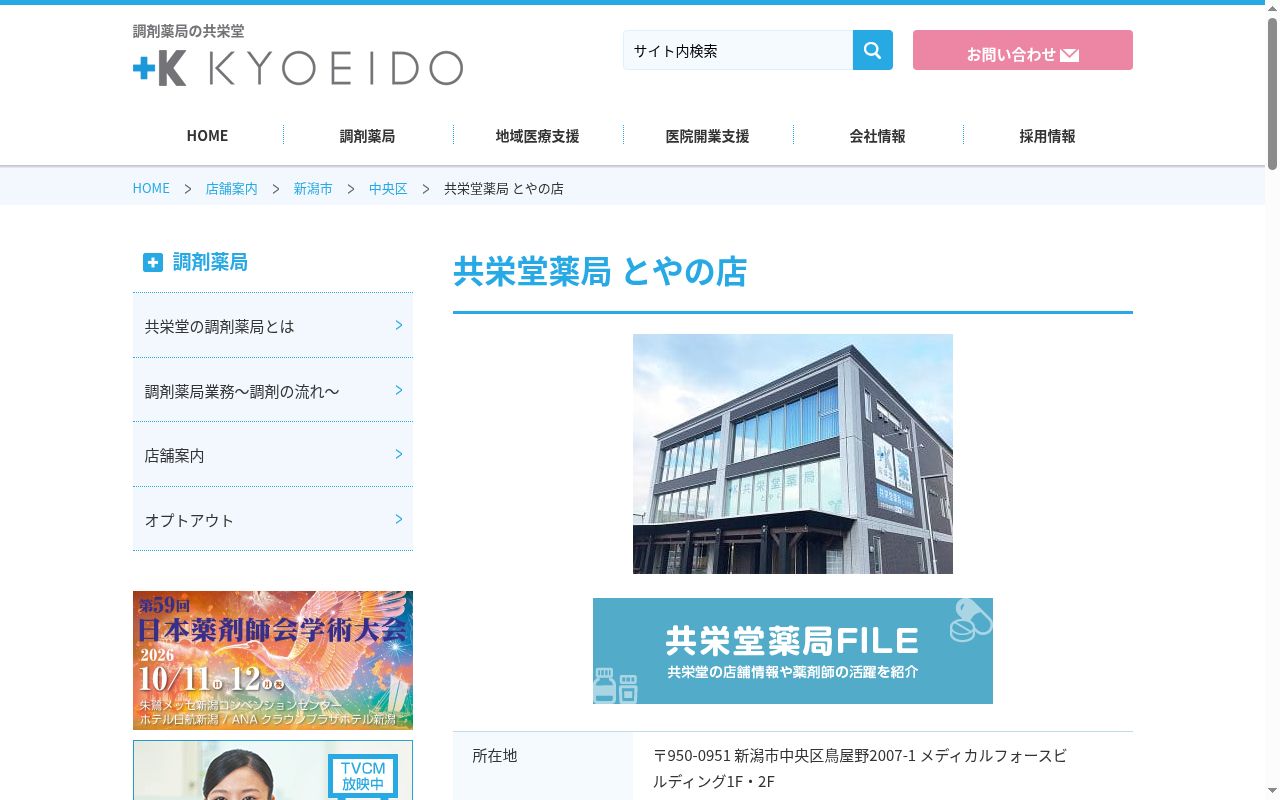Click the お問い合わせ contact button
This screenshot has height=800, width=1280.
(x=1023, y=50)
